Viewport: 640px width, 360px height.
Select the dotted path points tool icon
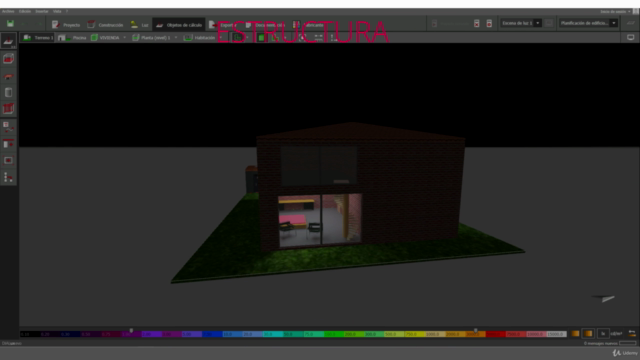click(9, 178)
